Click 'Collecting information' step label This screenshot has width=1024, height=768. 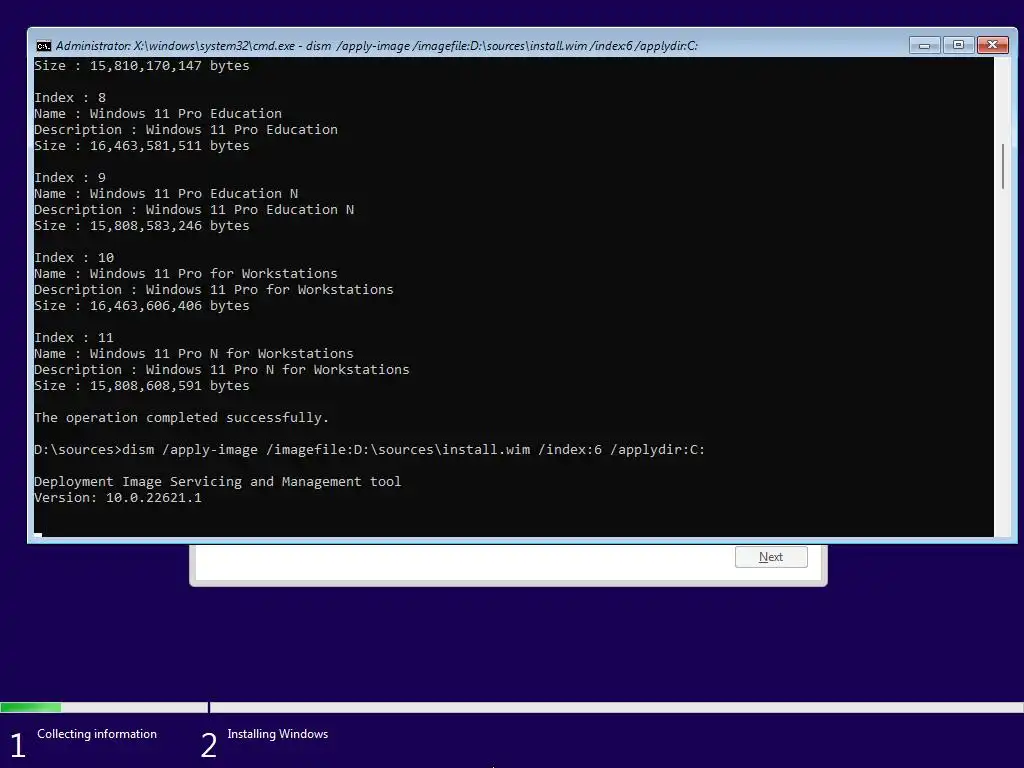[97, 734]
